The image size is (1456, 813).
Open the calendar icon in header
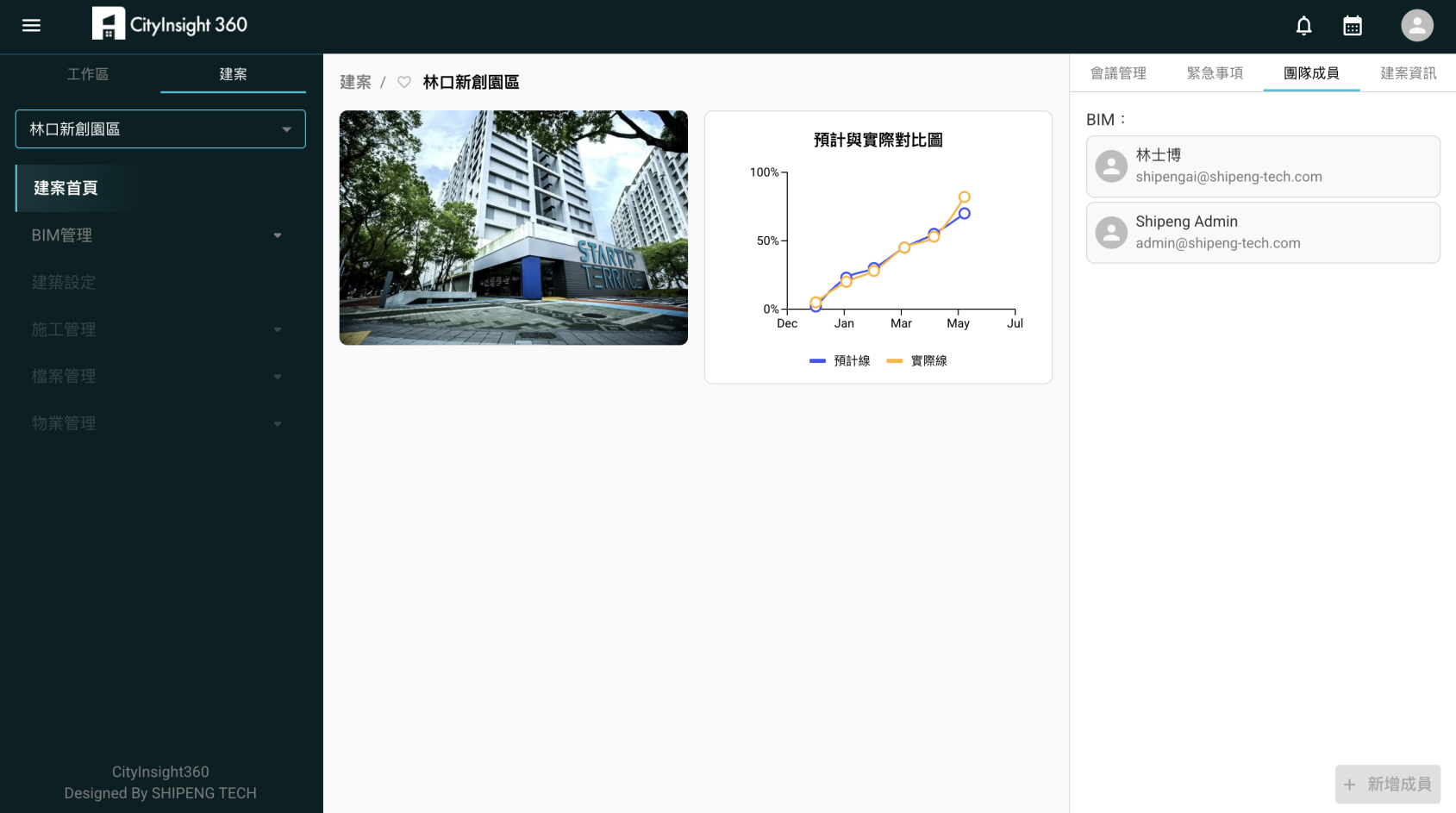pyautogui.click(x=1352, y=26)
